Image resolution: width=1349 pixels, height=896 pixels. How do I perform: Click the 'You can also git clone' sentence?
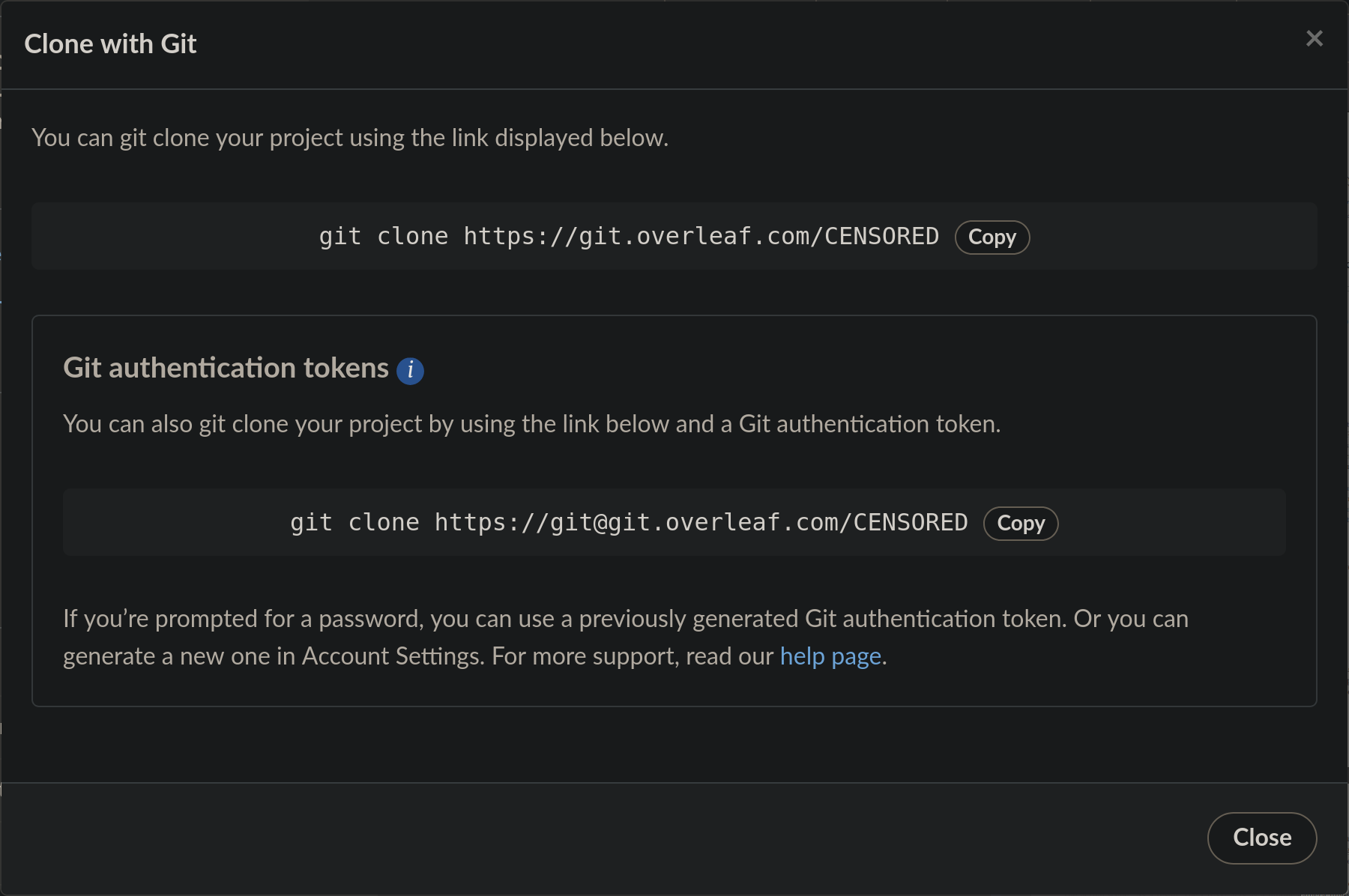point(531,425)
